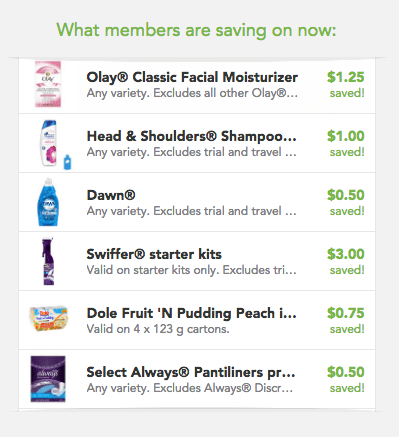Click the Dawn dish soap bottle image

pos(48,202)
